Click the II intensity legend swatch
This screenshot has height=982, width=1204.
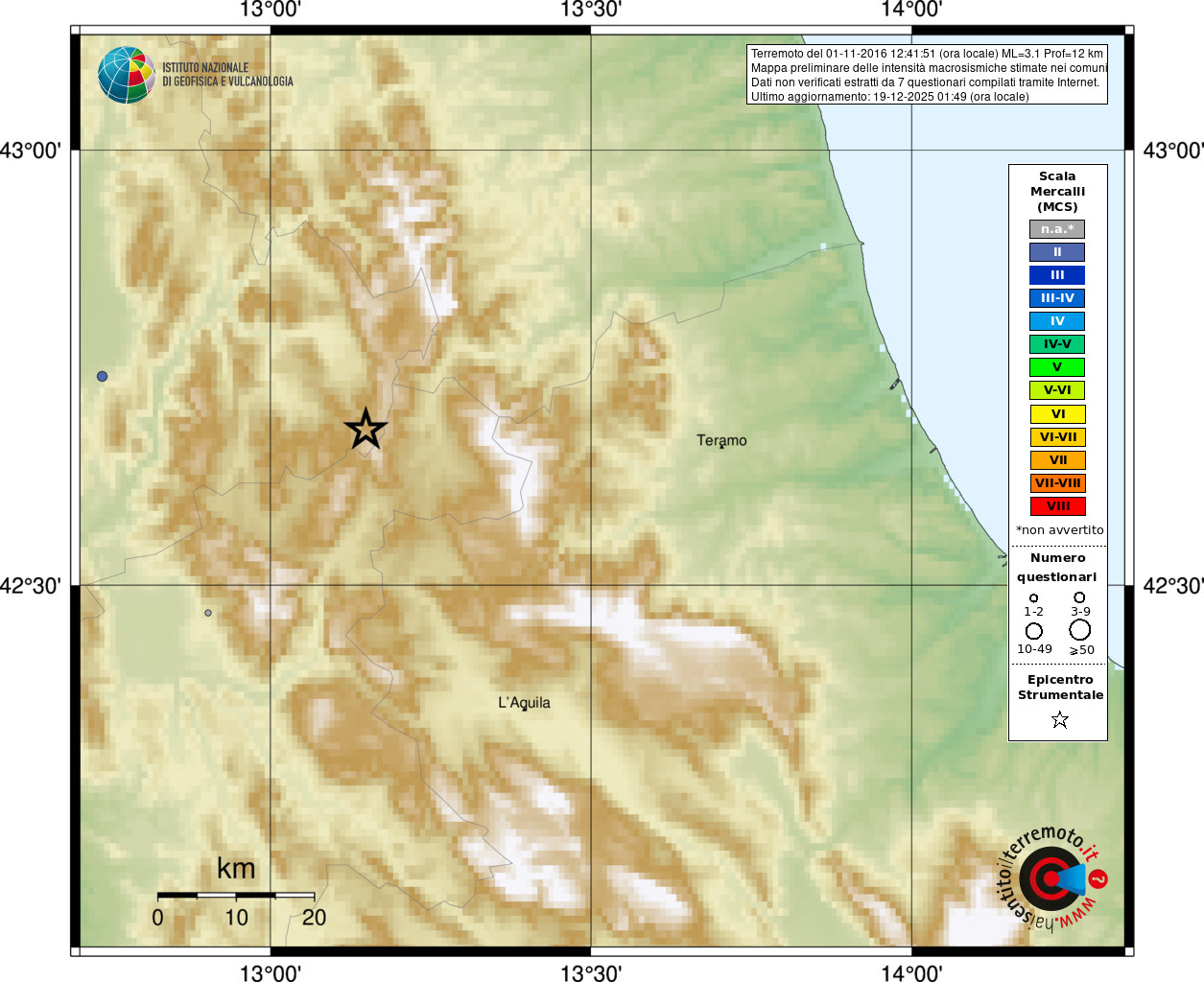tap(1057, 252)
